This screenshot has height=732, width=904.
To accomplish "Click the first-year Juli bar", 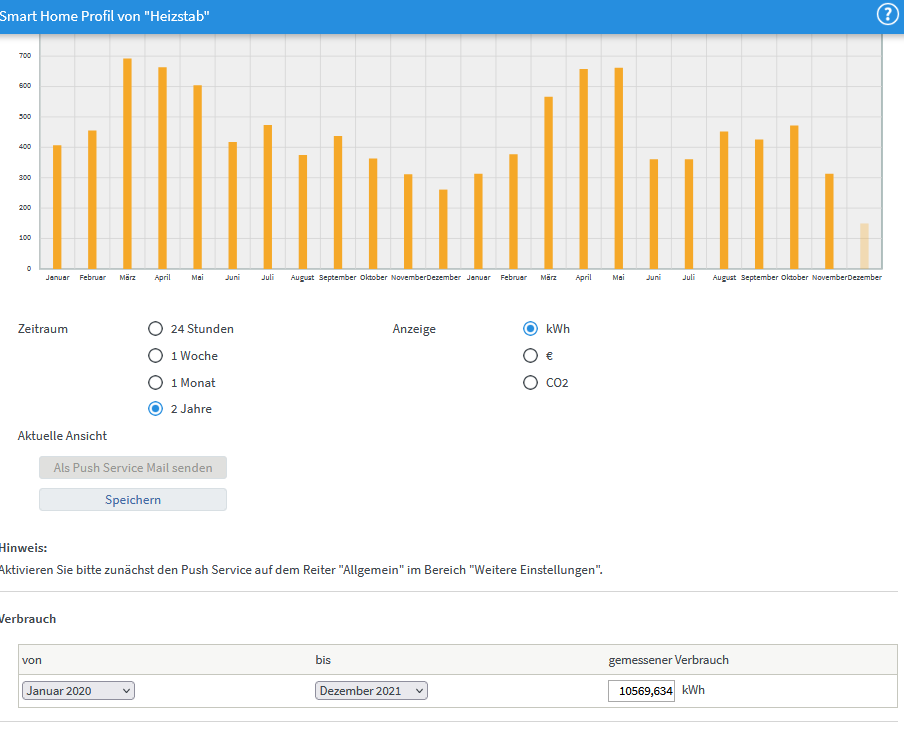I will (x=268, y=197).
